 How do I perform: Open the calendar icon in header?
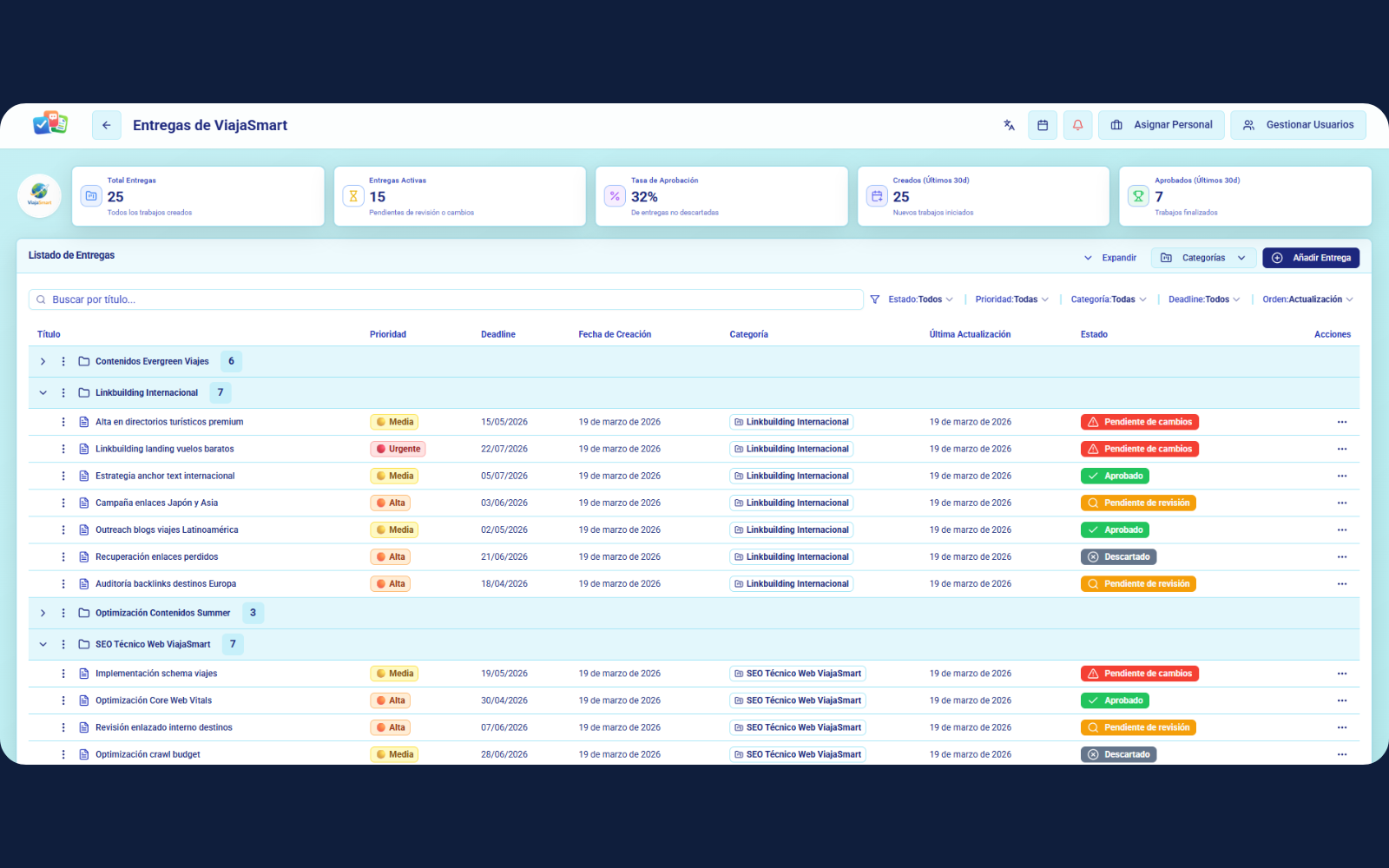pos(1043,125)
